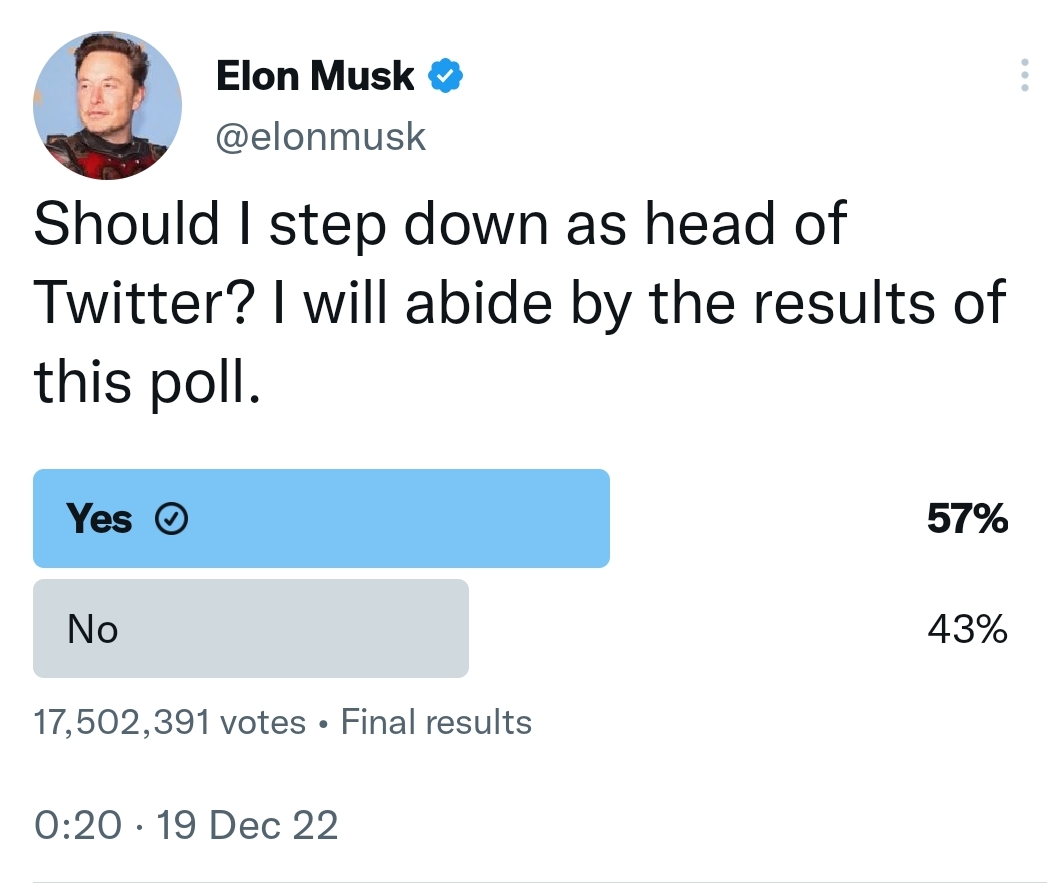Viewport: 1048px width, 892px height.
Task: Click "this poll." at tweet end
Action: 146,383
